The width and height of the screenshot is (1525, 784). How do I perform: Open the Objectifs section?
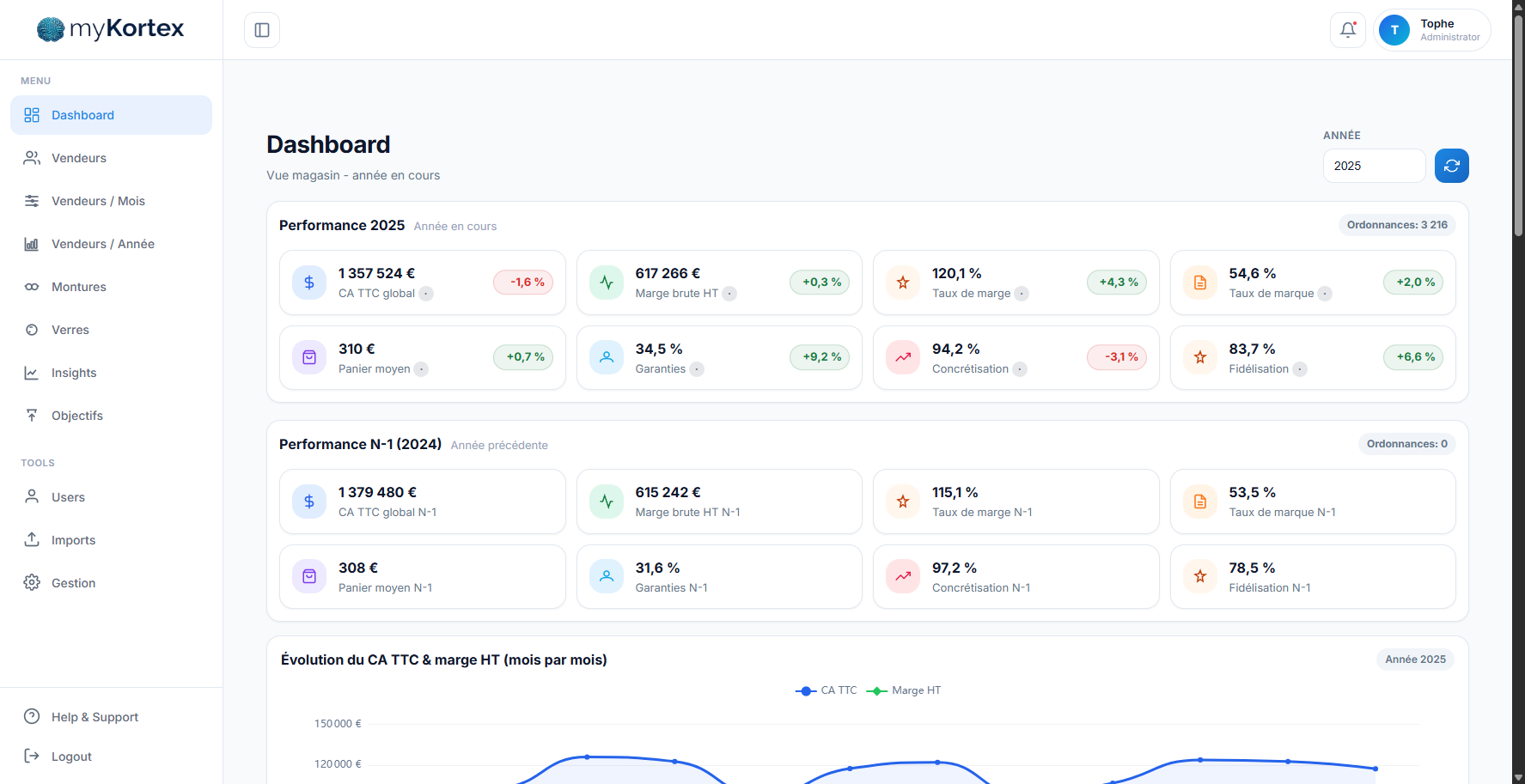(x=76, y=416)
